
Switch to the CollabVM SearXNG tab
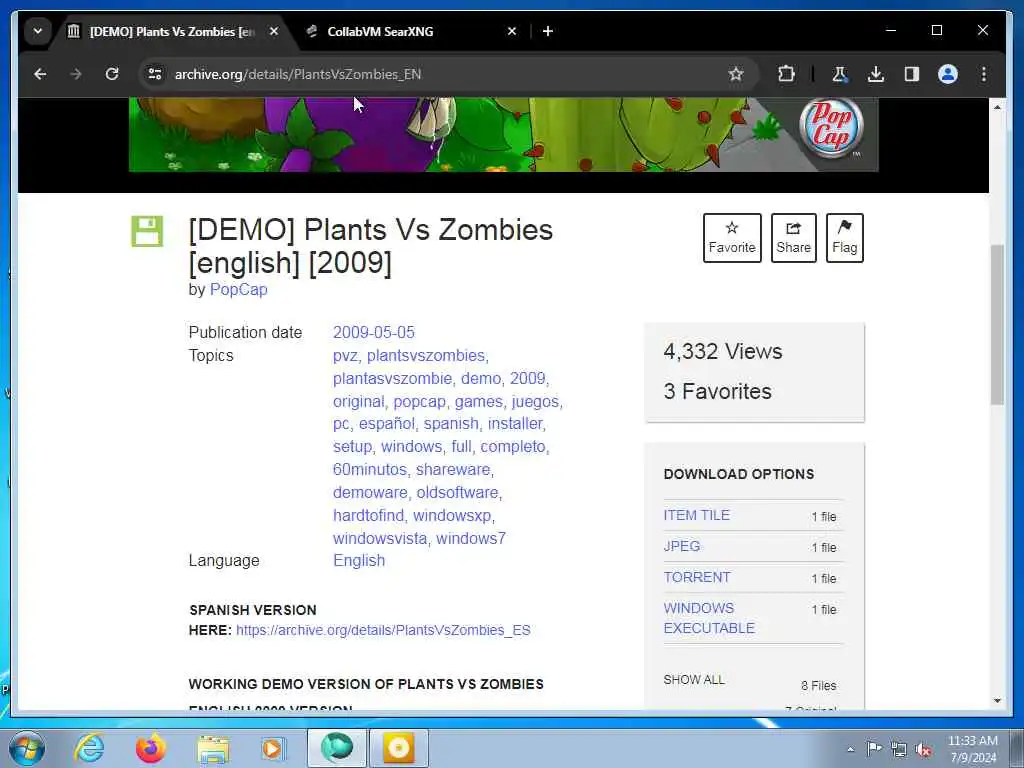[x=409, y=31]
